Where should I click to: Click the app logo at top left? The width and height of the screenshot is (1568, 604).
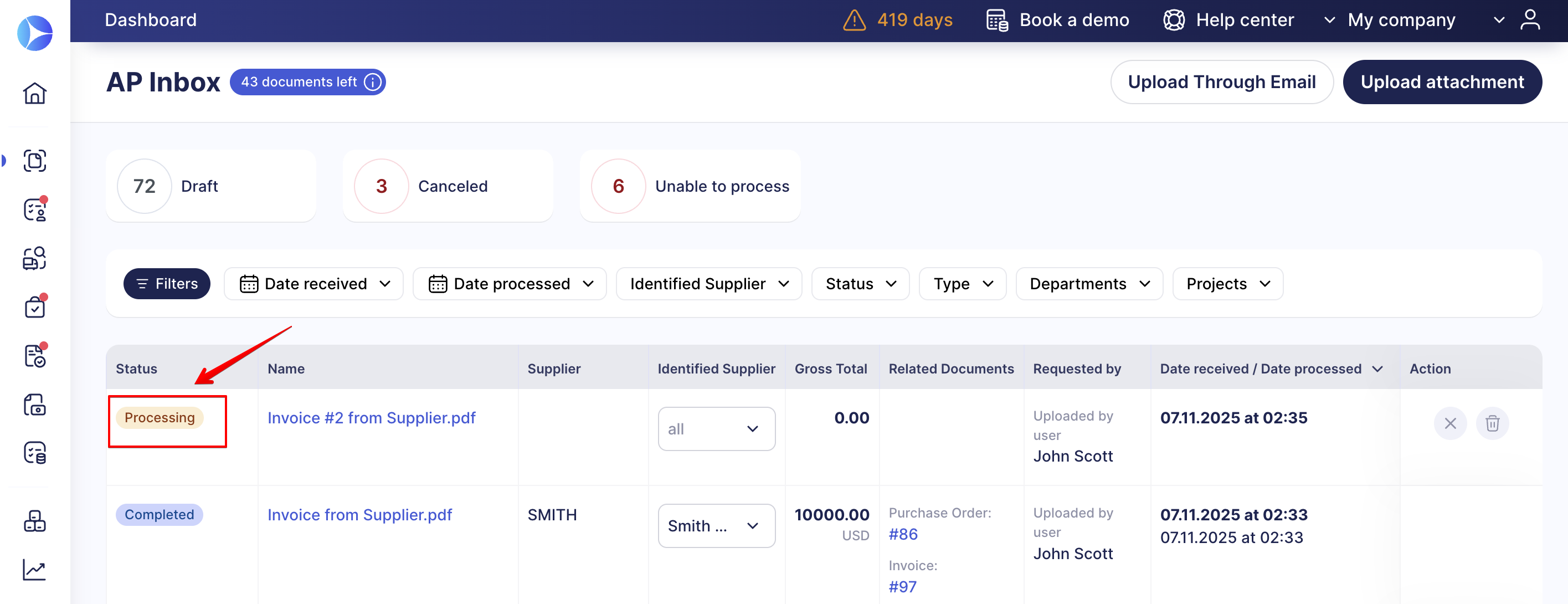[x=35, y=33]
